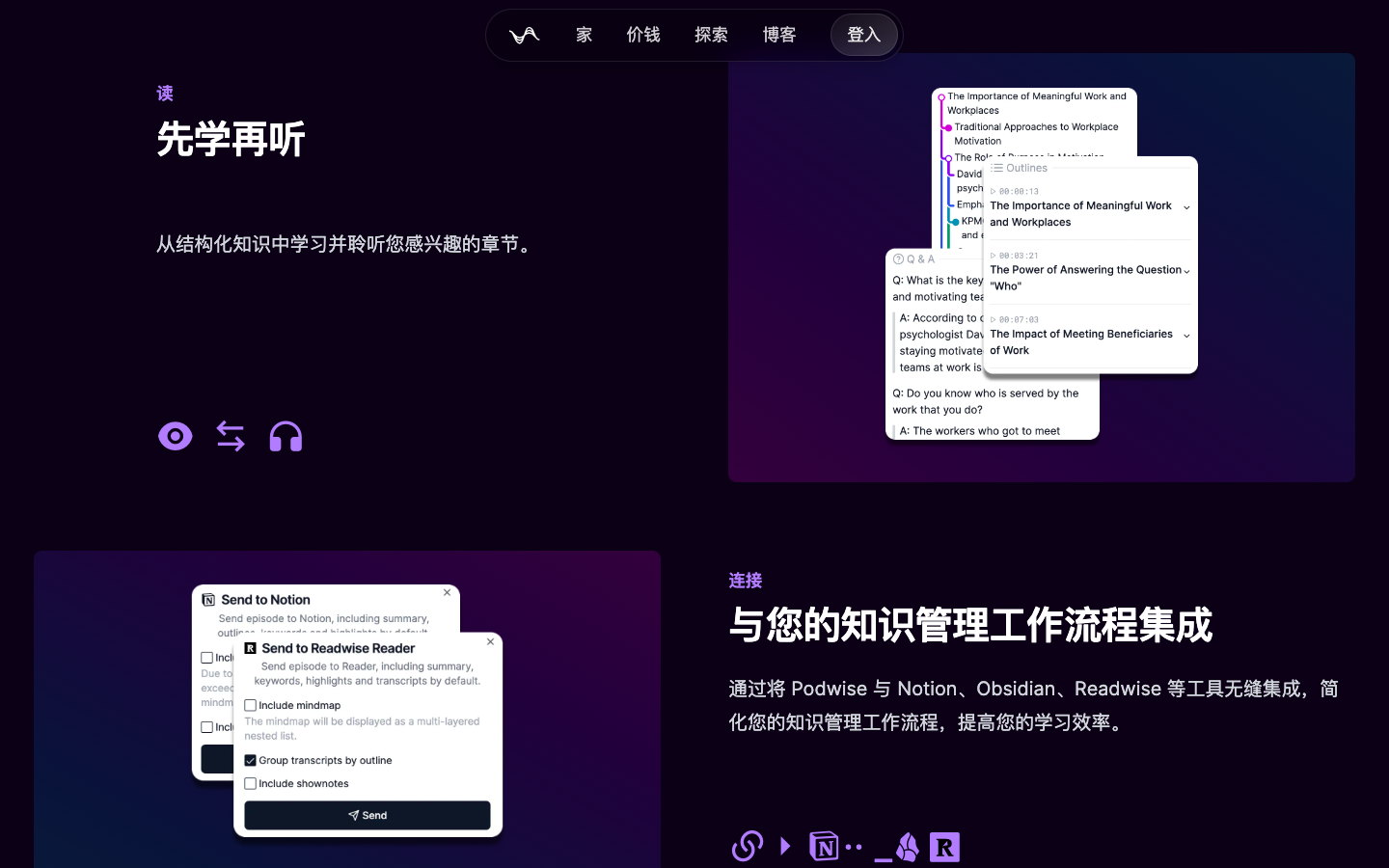Play outline timestamp 00:07:03
The height and width of the screenshot is (868, 1389).
pyautogui.click(x=1015, y=319)
